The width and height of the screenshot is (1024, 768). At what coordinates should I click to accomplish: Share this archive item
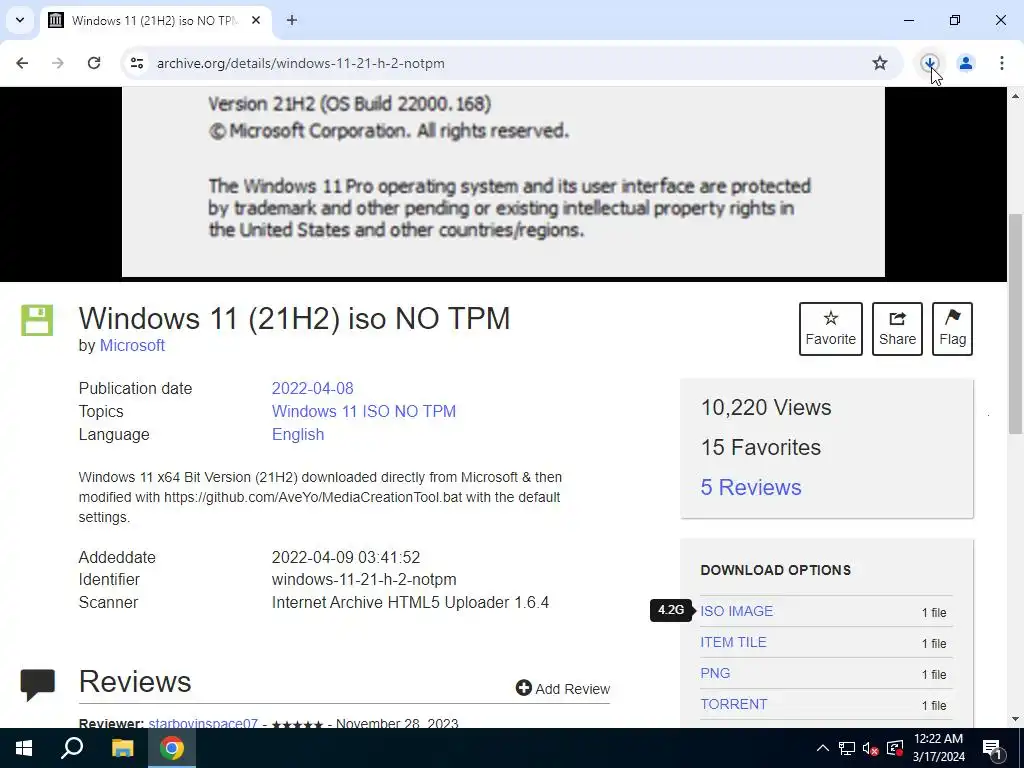[897, 328]
